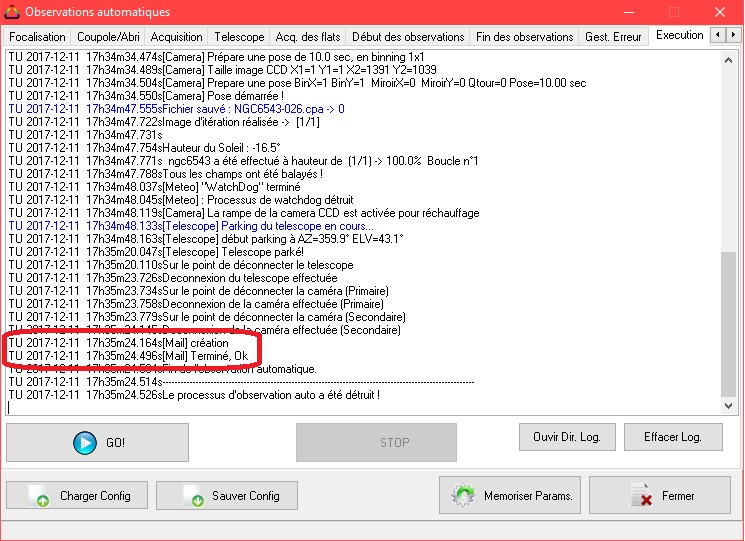Open the Acq. des flats tab

click(x=307, y=37)
